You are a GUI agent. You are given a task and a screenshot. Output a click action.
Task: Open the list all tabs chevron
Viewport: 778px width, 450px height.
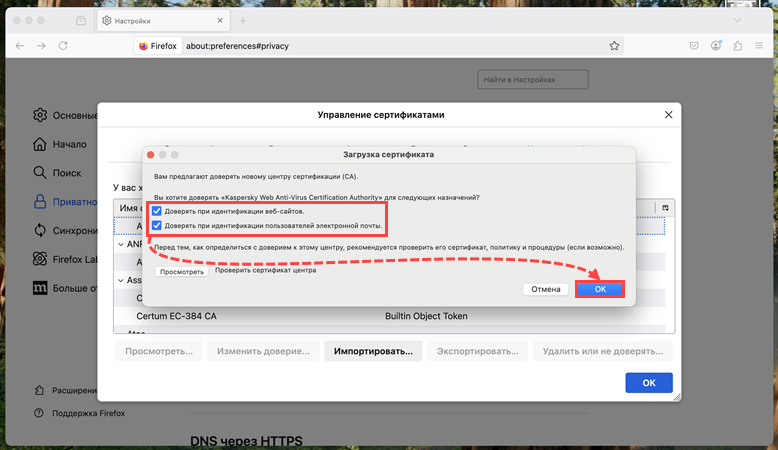tap(737, 21)
